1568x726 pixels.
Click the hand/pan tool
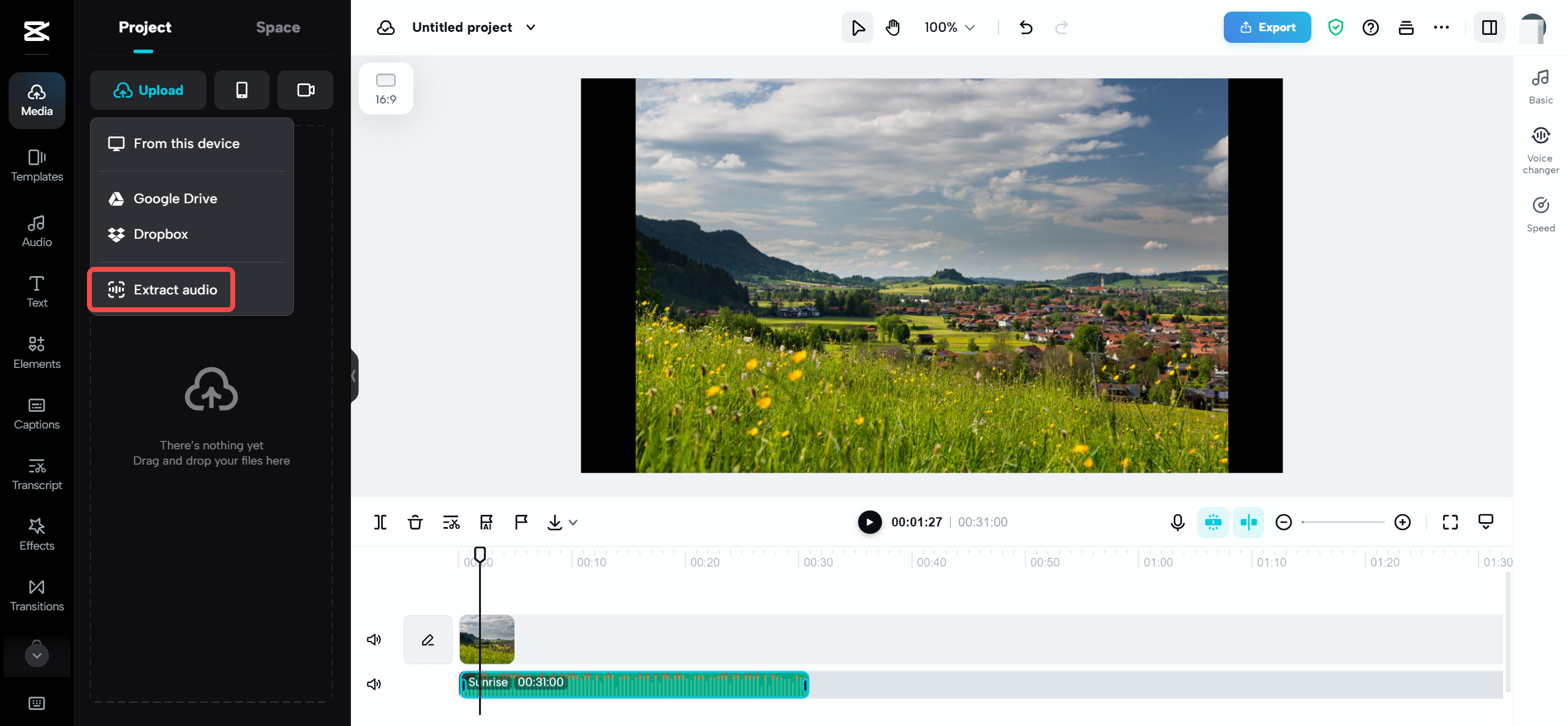(x=893, y=27)
